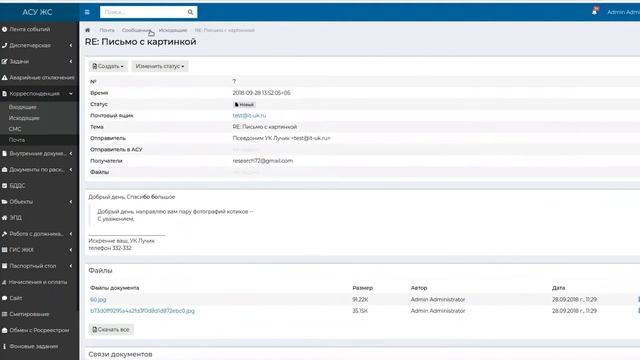Click the Автор column header
This screenshot has width=640, height=360.
click(419, 288)
